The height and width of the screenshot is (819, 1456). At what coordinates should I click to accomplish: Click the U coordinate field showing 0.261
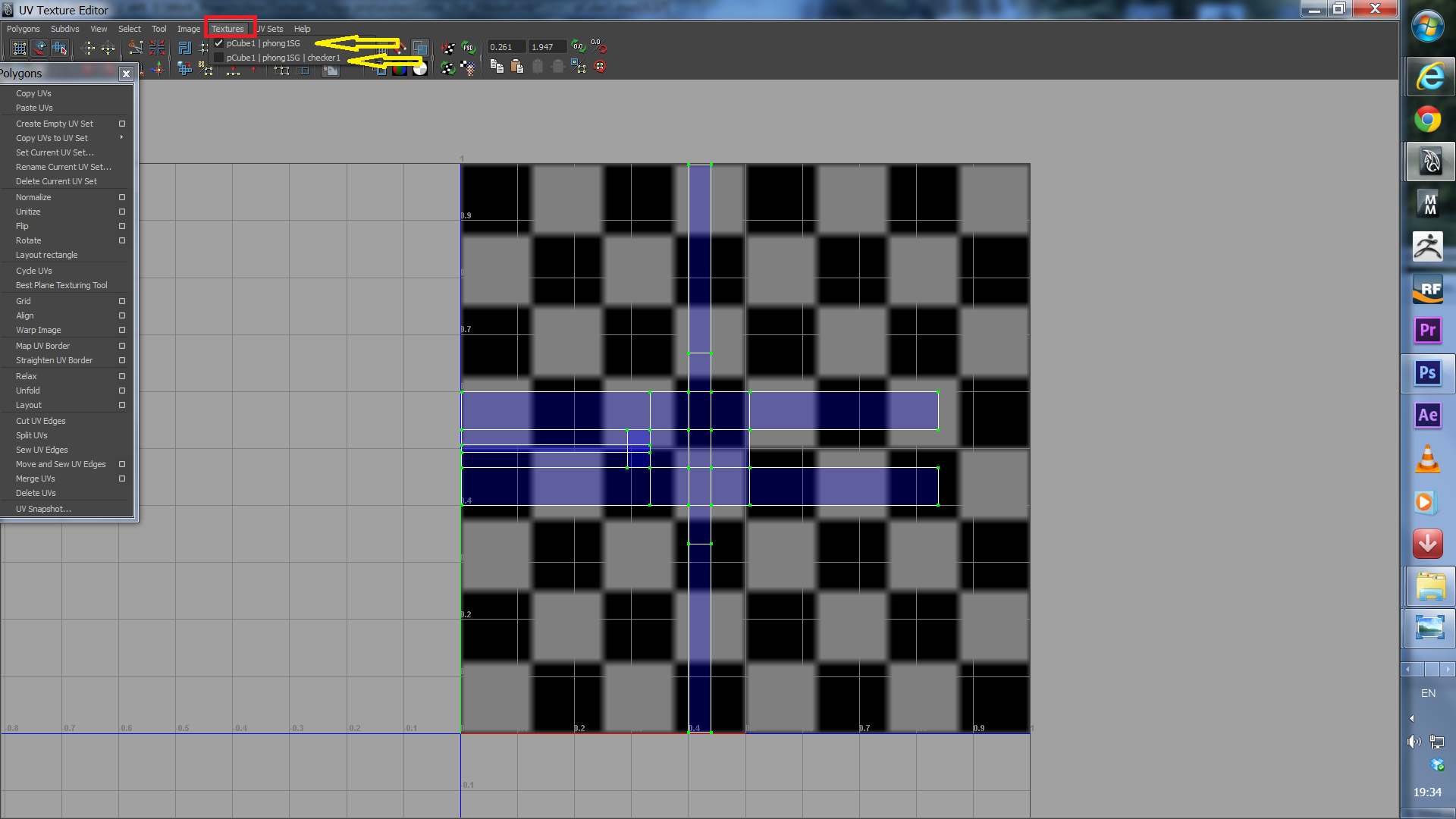[505, 47]
